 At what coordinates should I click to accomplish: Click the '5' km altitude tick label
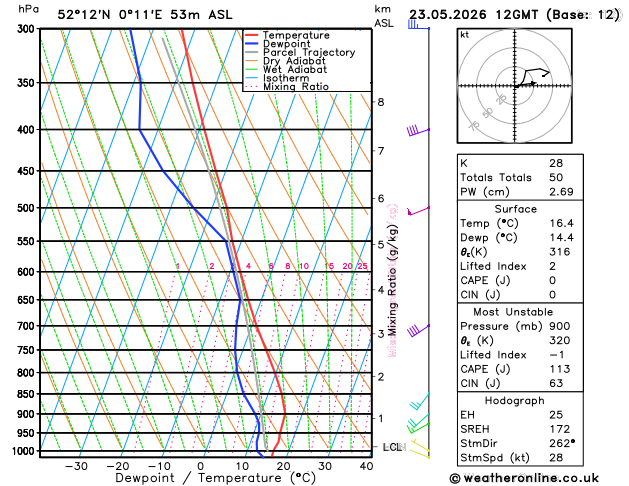(381, 244)
